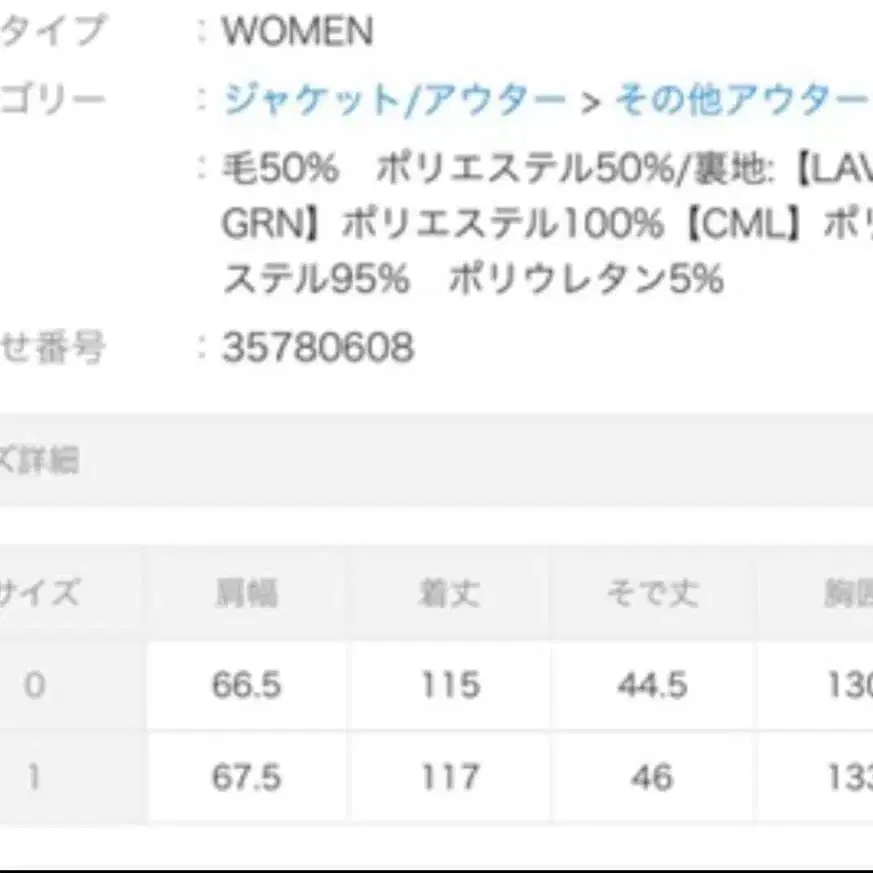
Task: Click the 毛50% material composition text
Action: coord(265,170)
